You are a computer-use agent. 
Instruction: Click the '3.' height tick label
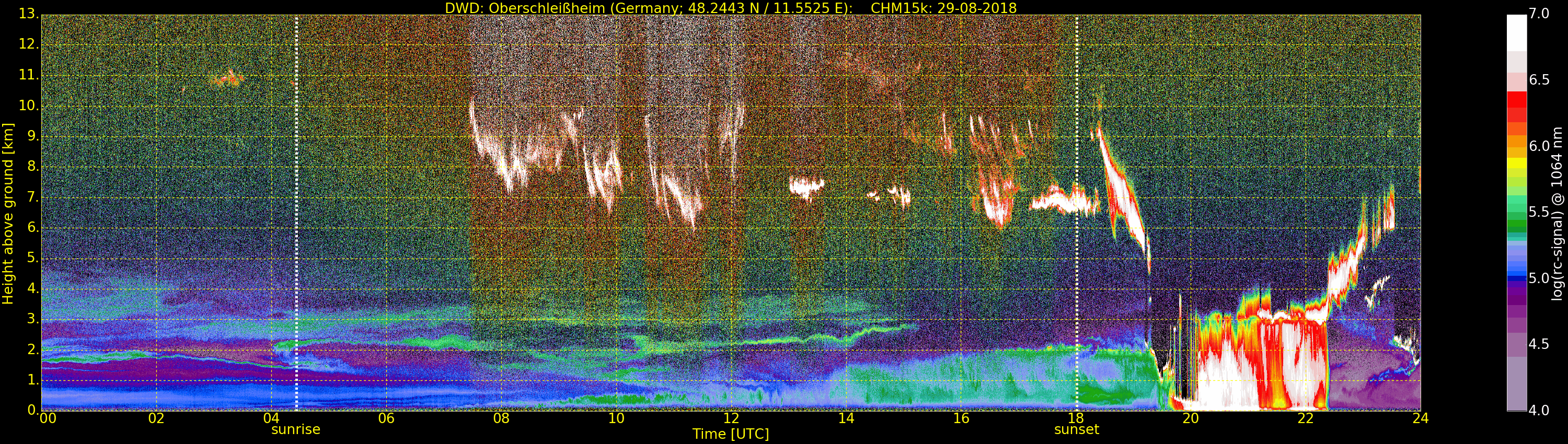pos(33,319)
